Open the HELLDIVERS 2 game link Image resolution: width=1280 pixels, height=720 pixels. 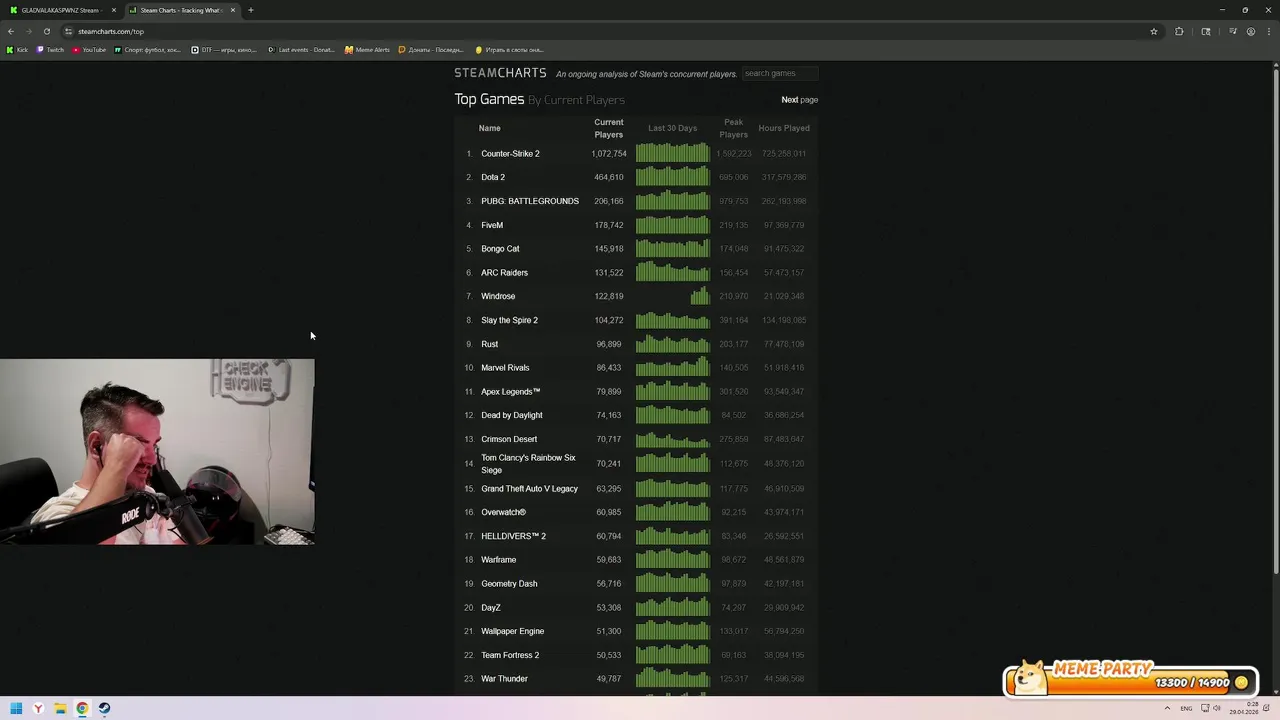(513, 536)
